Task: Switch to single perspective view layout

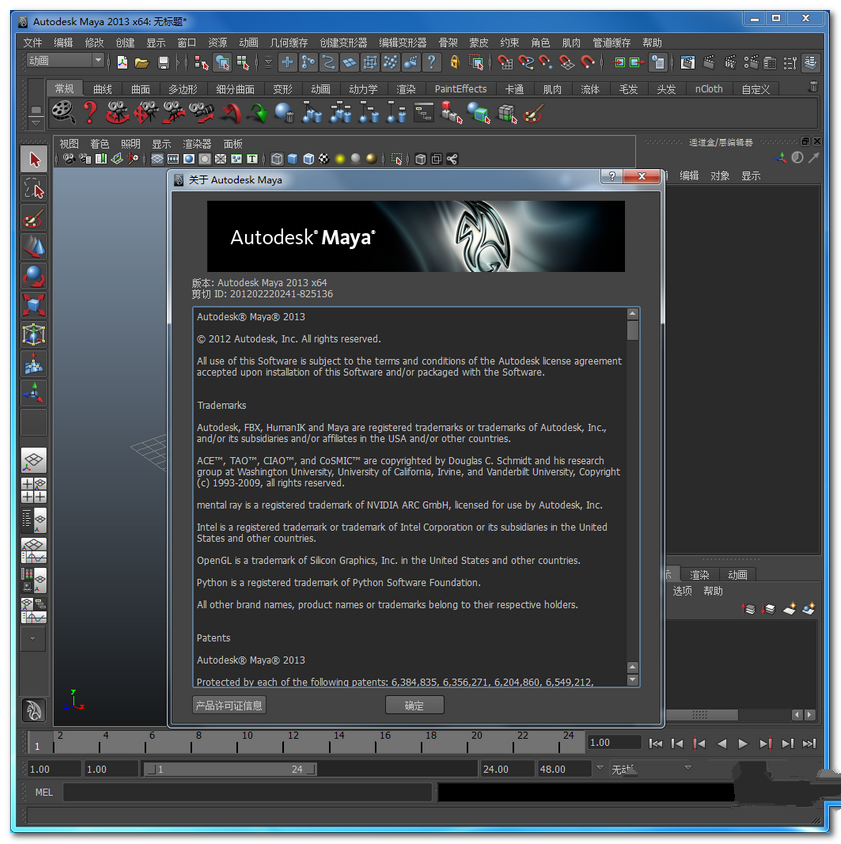Action: point(34,460)
